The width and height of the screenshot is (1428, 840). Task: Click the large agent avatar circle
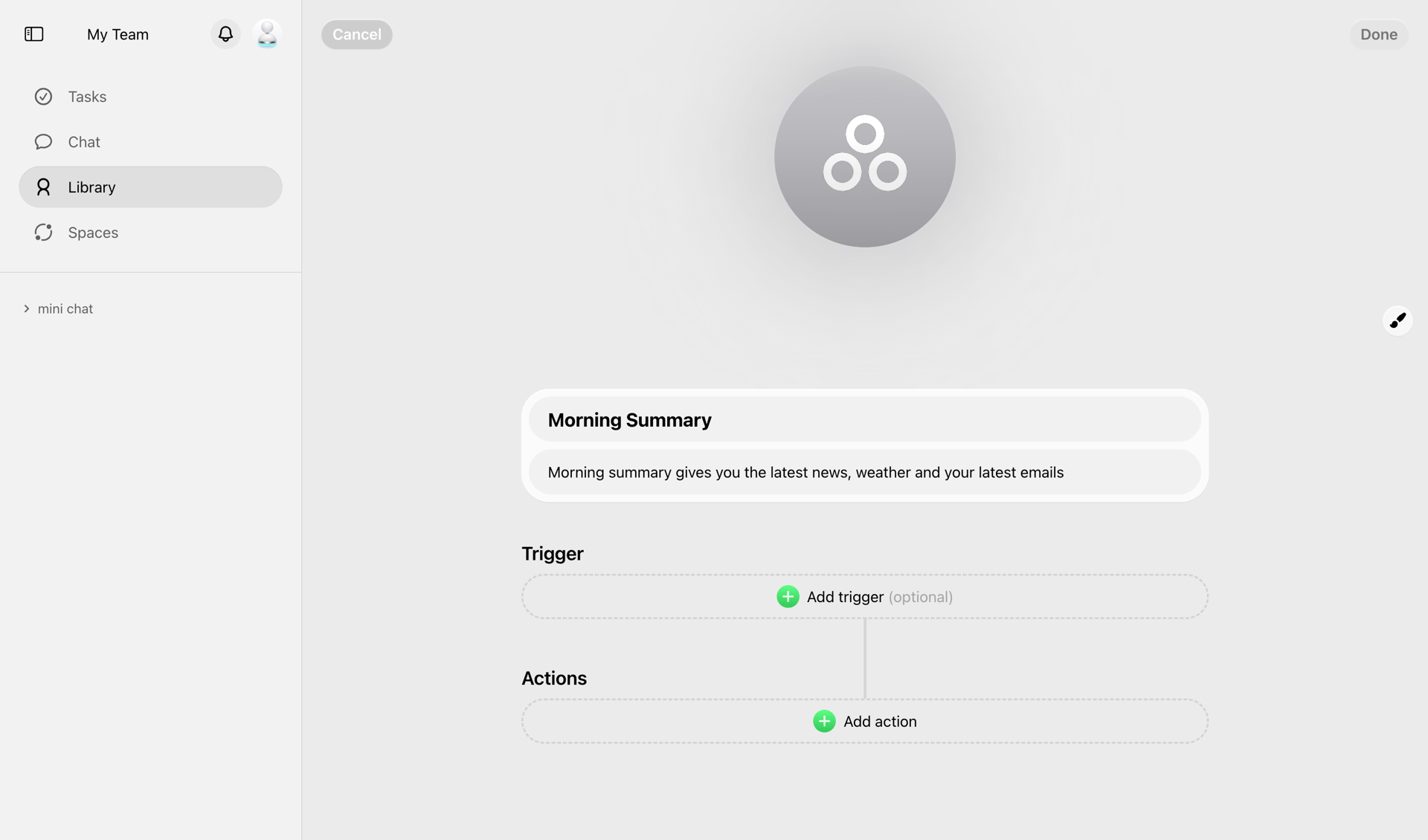tap(864, 157)
